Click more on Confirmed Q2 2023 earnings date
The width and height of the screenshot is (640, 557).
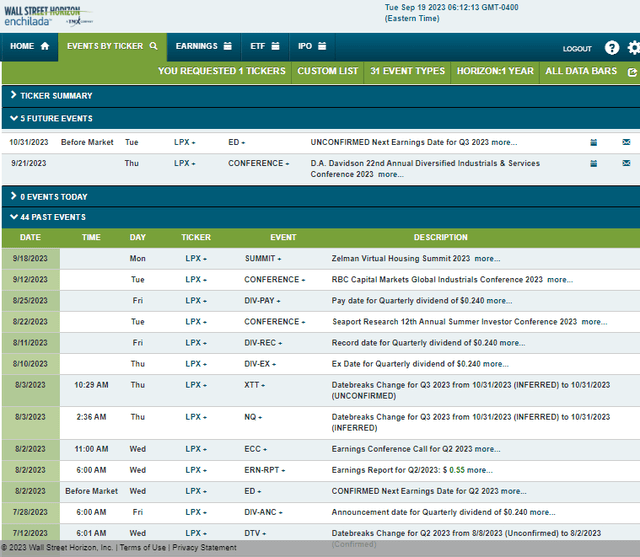coord(513,491)
